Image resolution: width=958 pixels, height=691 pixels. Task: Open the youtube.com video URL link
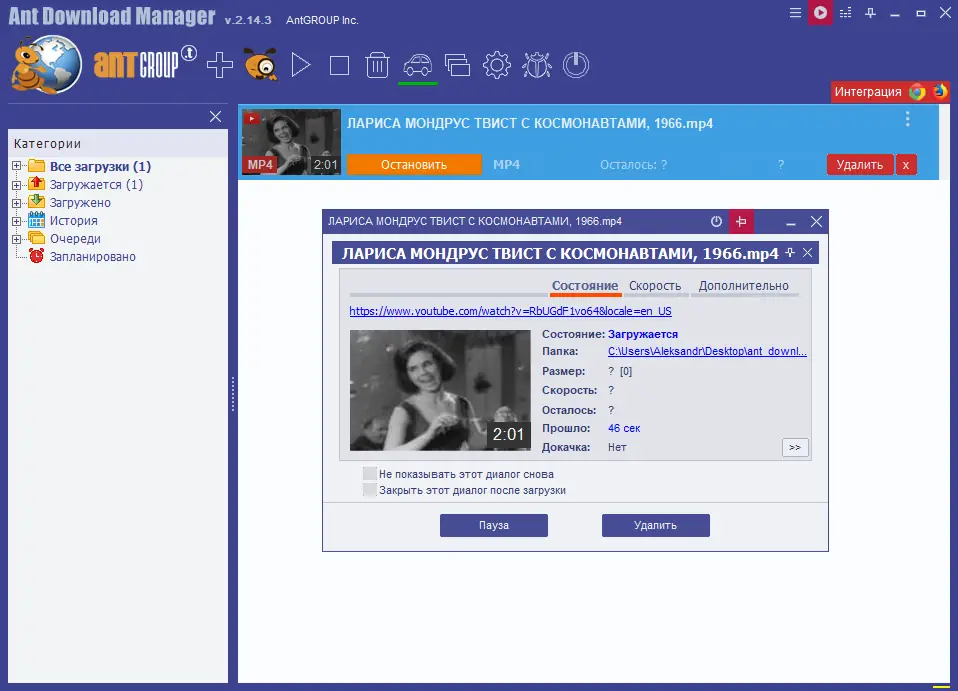(510, 311)
